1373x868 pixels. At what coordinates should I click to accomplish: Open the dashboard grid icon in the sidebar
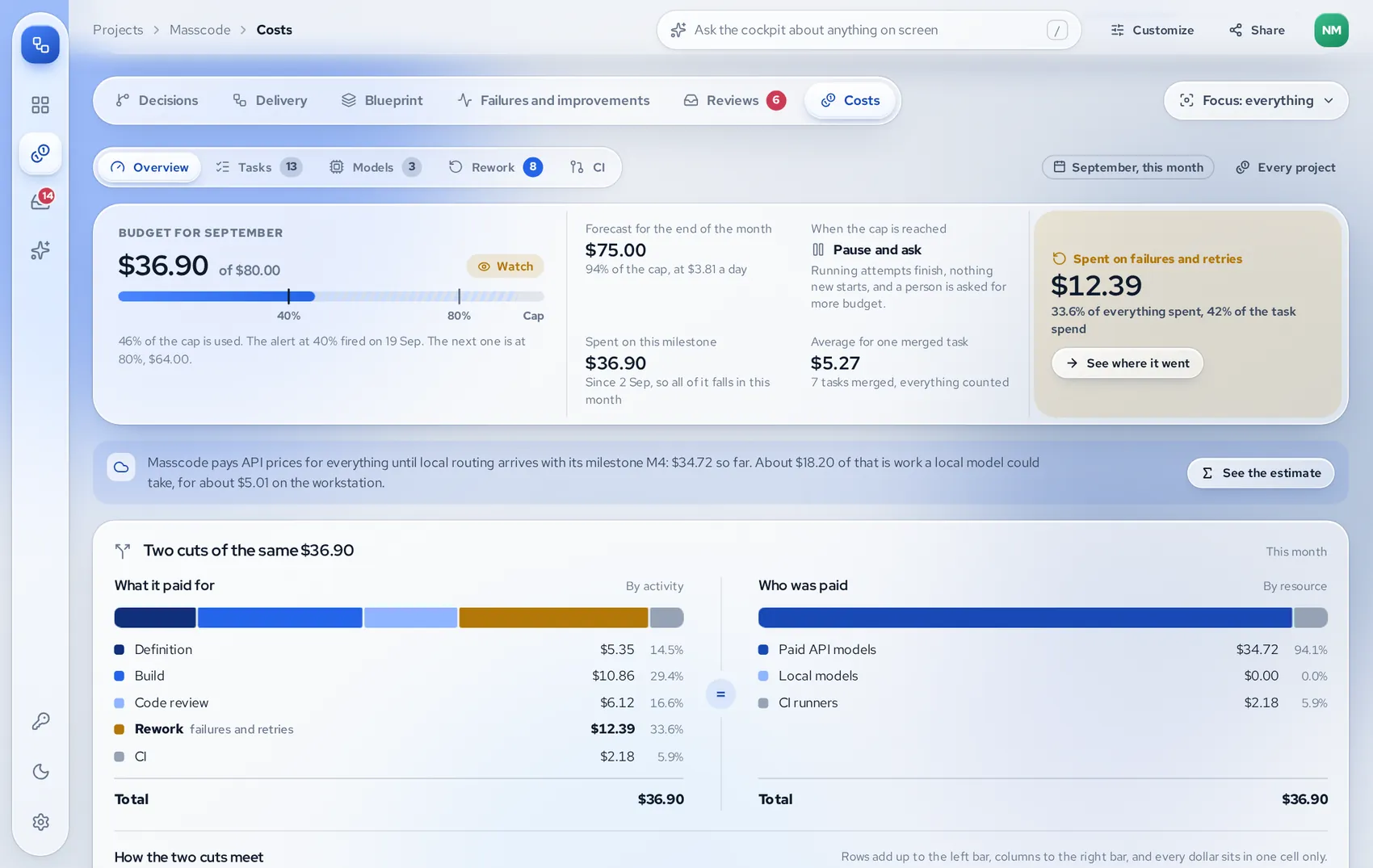tap(40, 105)
